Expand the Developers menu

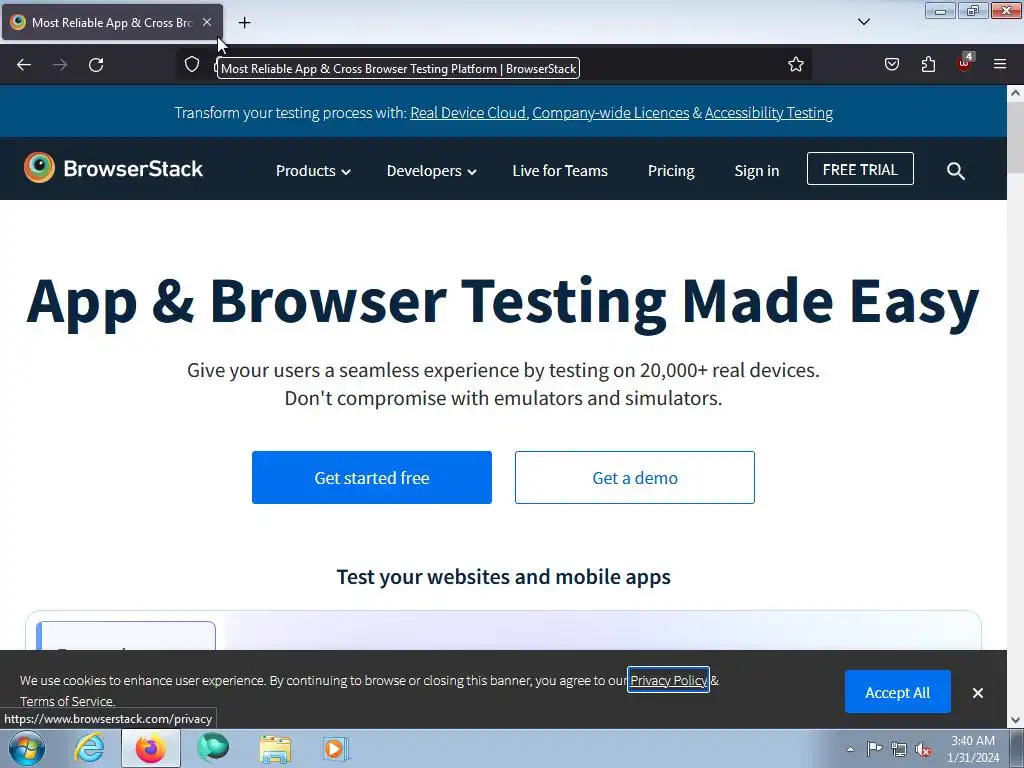[x=431, y=171]
